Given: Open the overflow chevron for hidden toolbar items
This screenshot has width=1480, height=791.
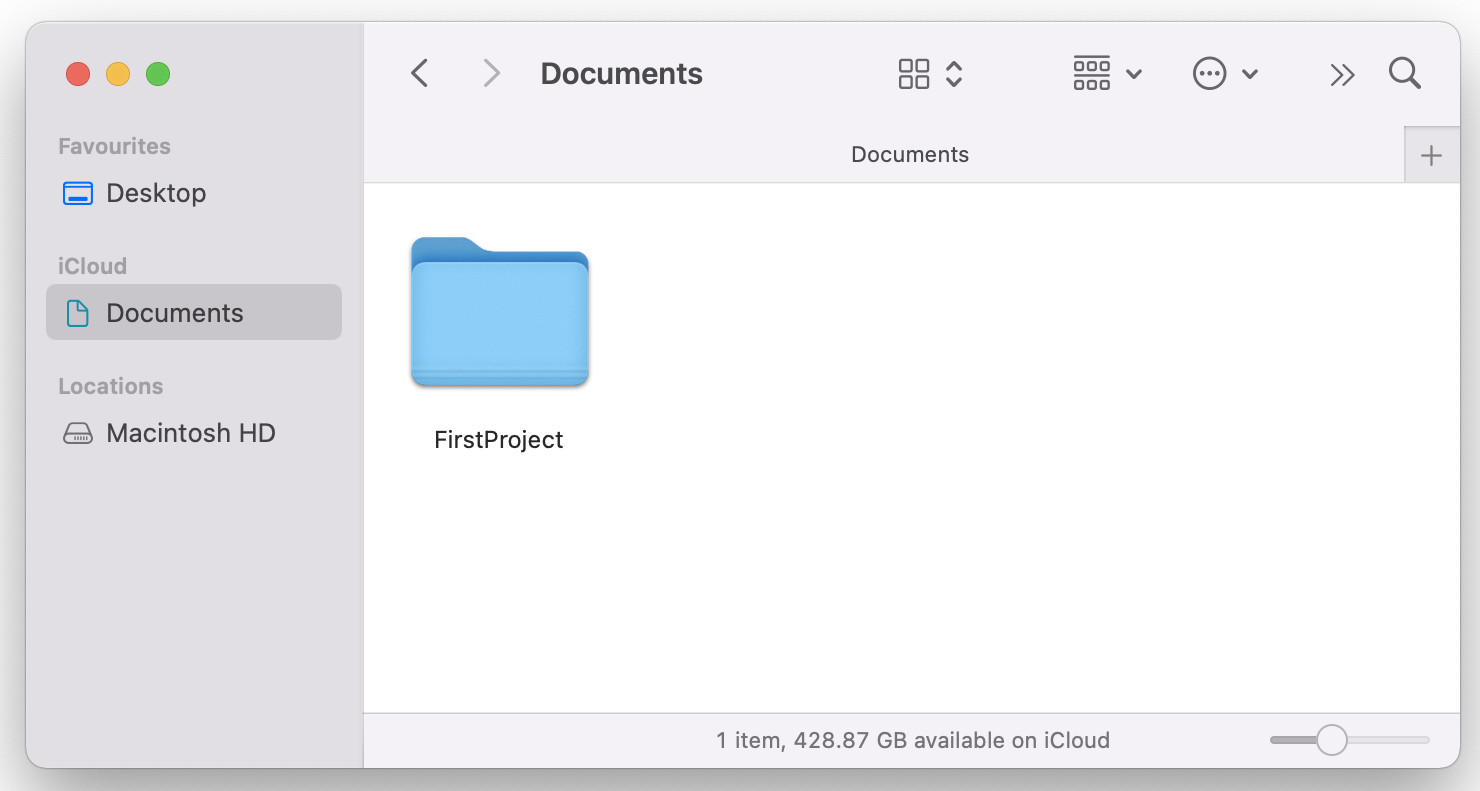Looking at the screenshot, I should (1342, 73).
